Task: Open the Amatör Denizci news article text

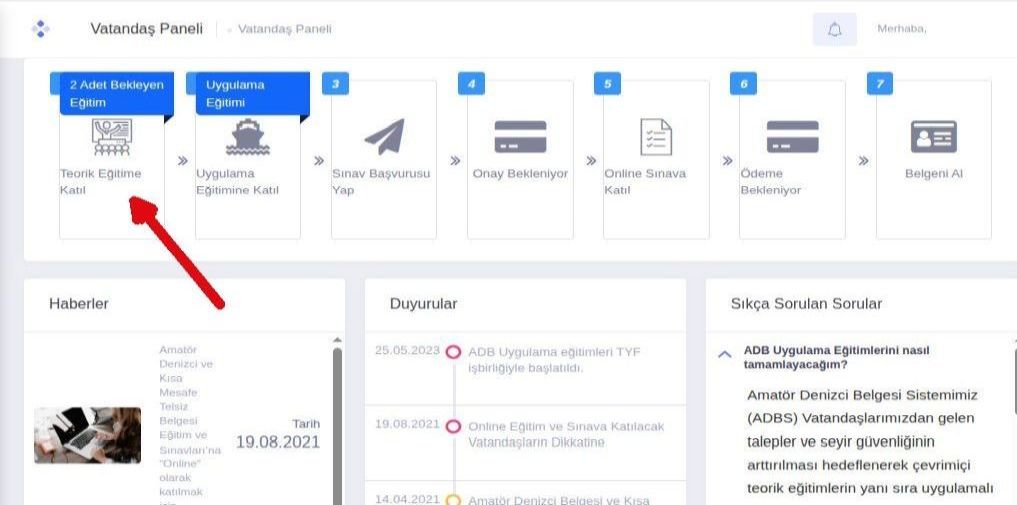Action: coord(188,420)
